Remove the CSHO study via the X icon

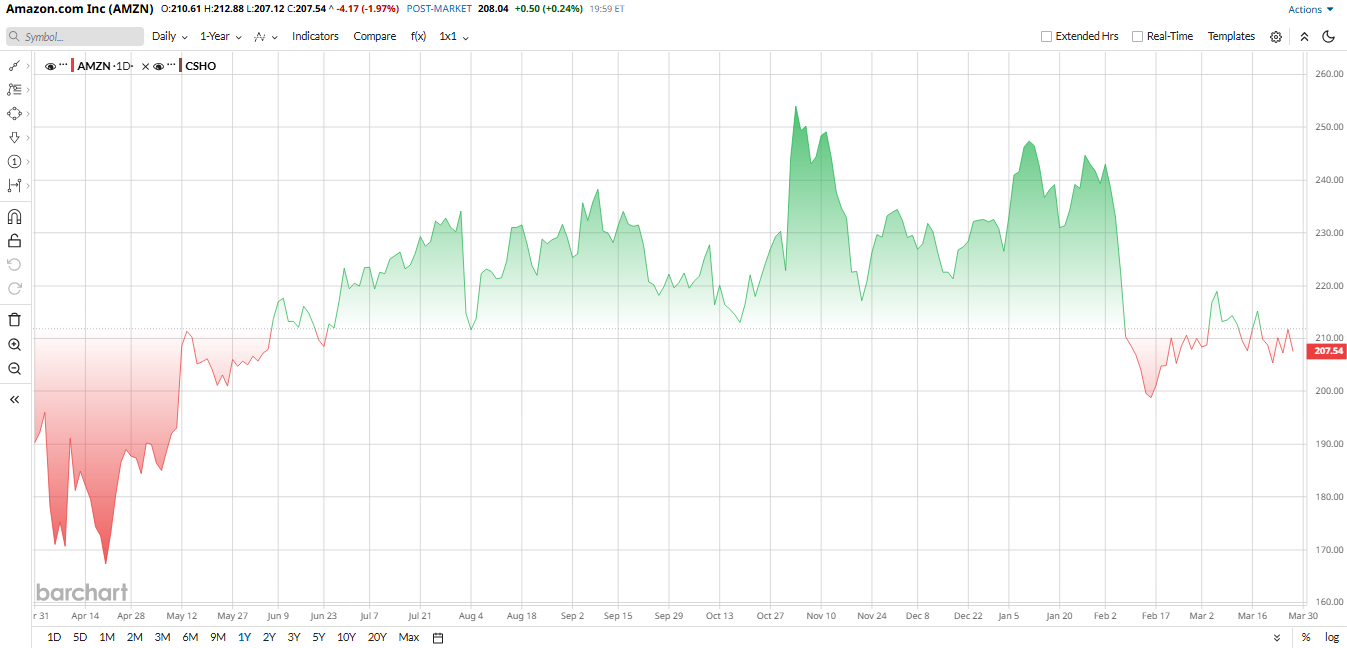145,66
